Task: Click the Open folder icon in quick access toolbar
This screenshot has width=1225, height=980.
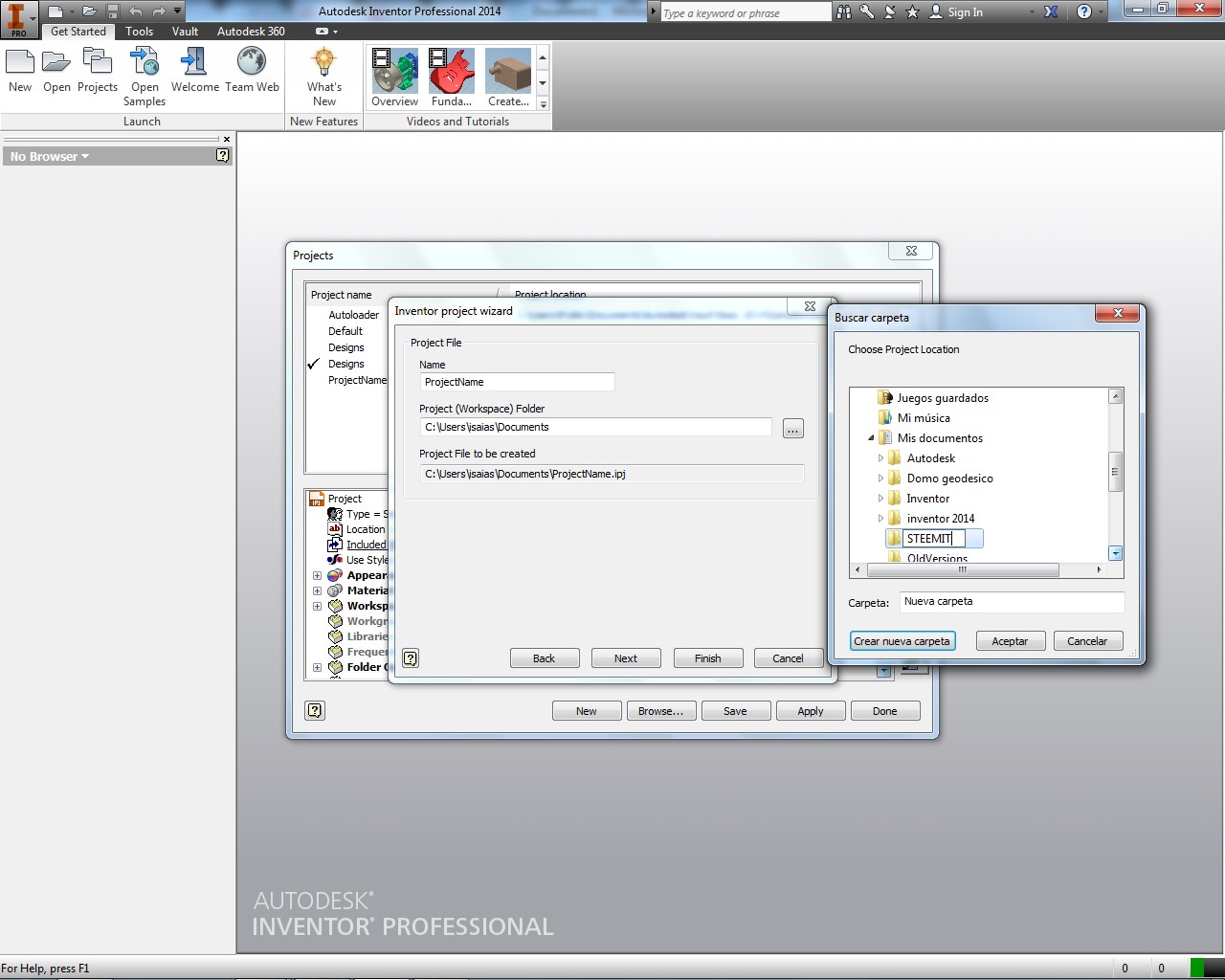Action: click(x=89, y=11)
